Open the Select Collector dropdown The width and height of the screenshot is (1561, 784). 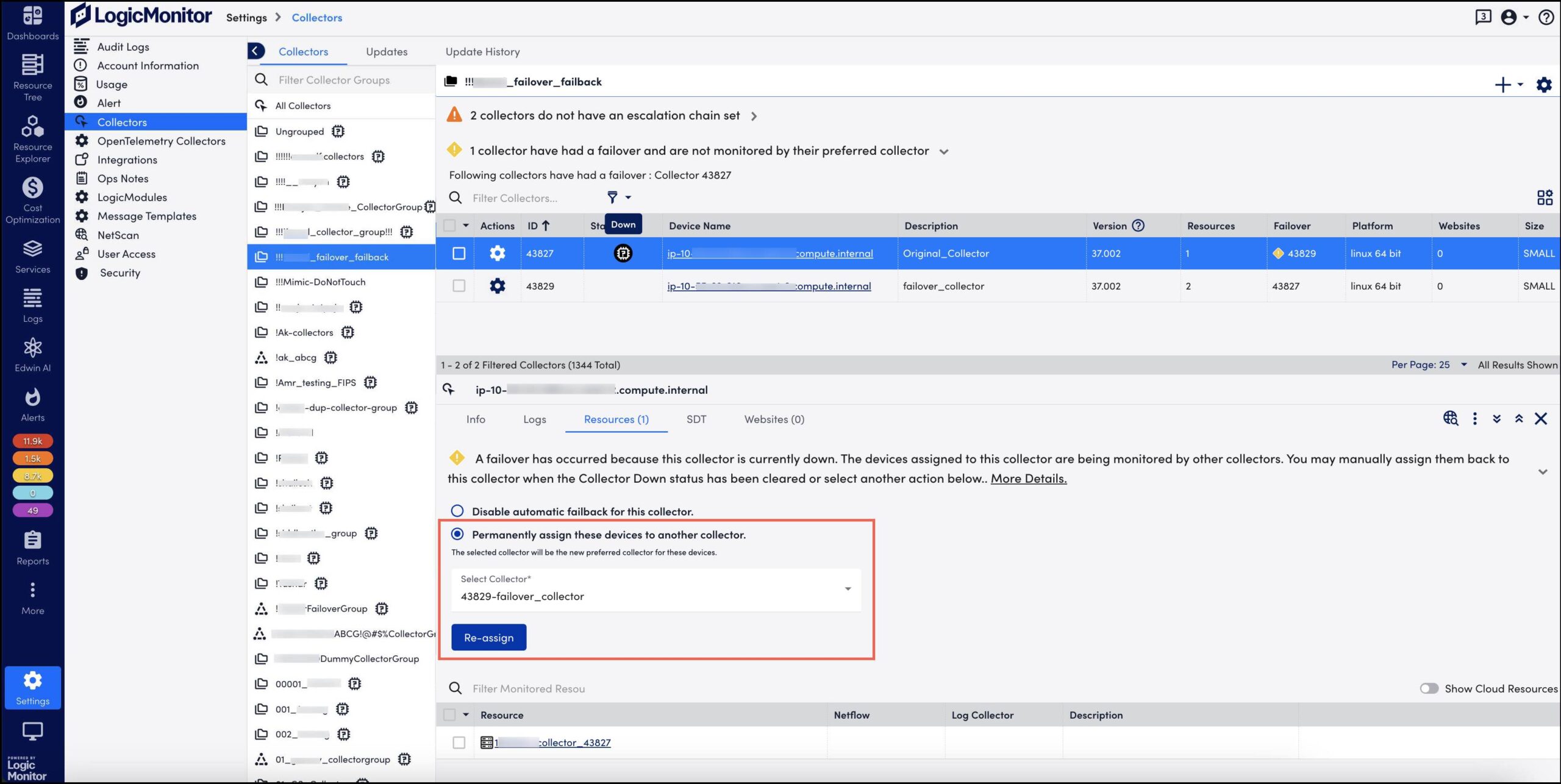point(655,589)
